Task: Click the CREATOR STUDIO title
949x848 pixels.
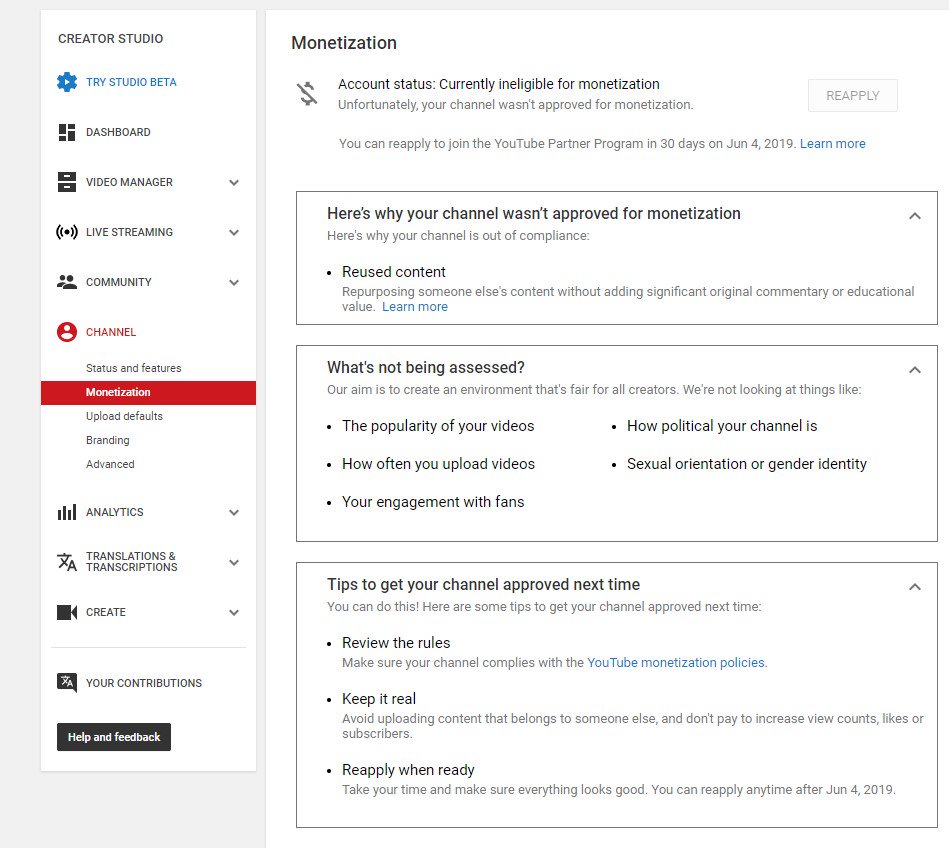Action: 110,39
